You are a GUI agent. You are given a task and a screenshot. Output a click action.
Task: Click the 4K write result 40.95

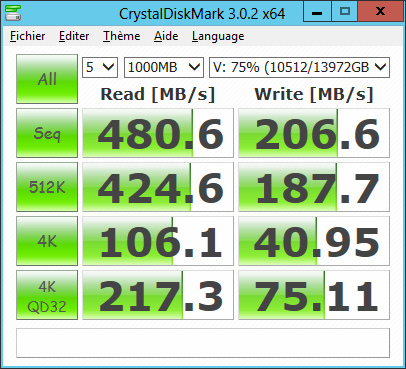[314, 241]
